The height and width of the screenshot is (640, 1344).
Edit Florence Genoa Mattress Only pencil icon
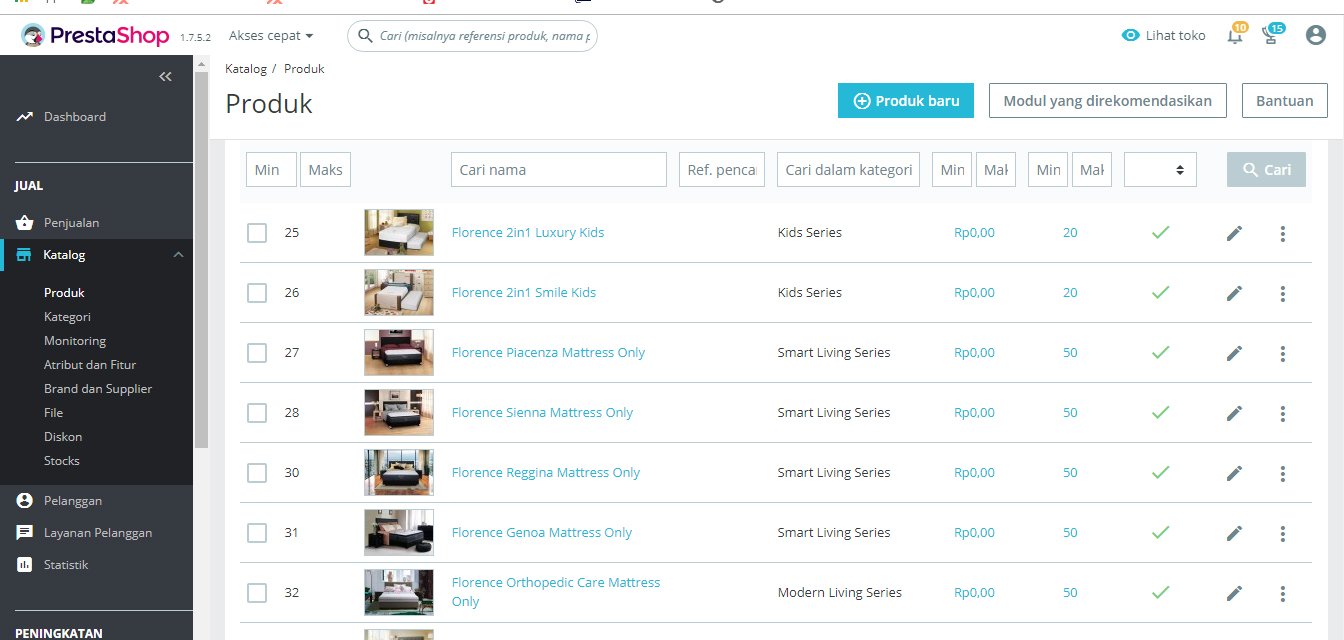[x=1235, y=533]
